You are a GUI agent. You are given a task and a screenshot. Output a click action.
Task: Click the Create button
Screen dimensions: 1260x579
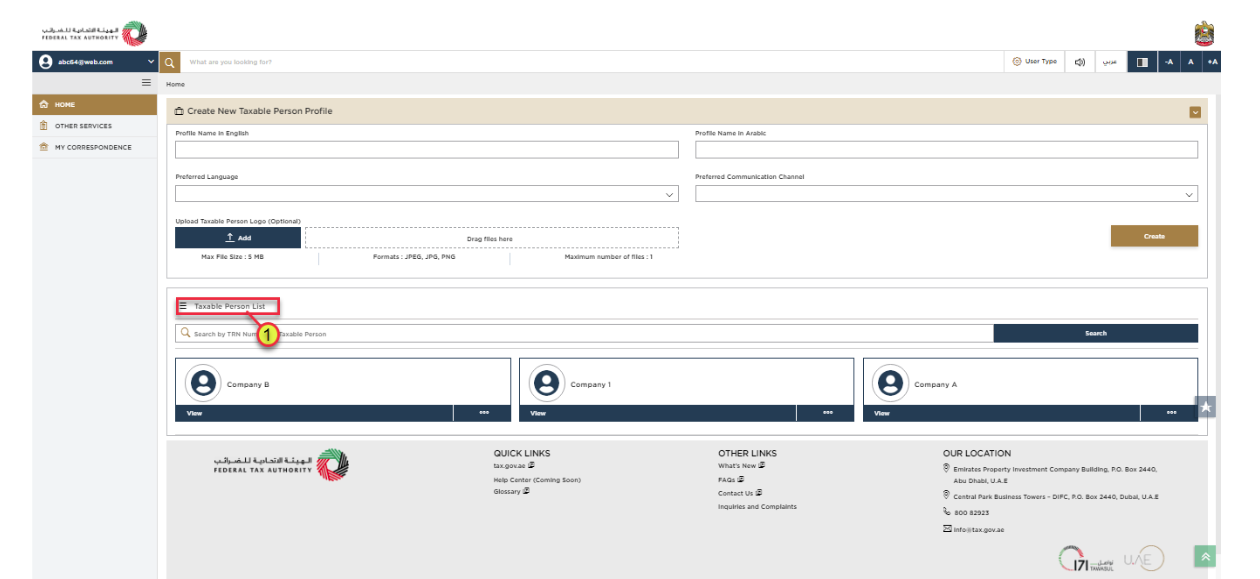(x=1154, y=236)
